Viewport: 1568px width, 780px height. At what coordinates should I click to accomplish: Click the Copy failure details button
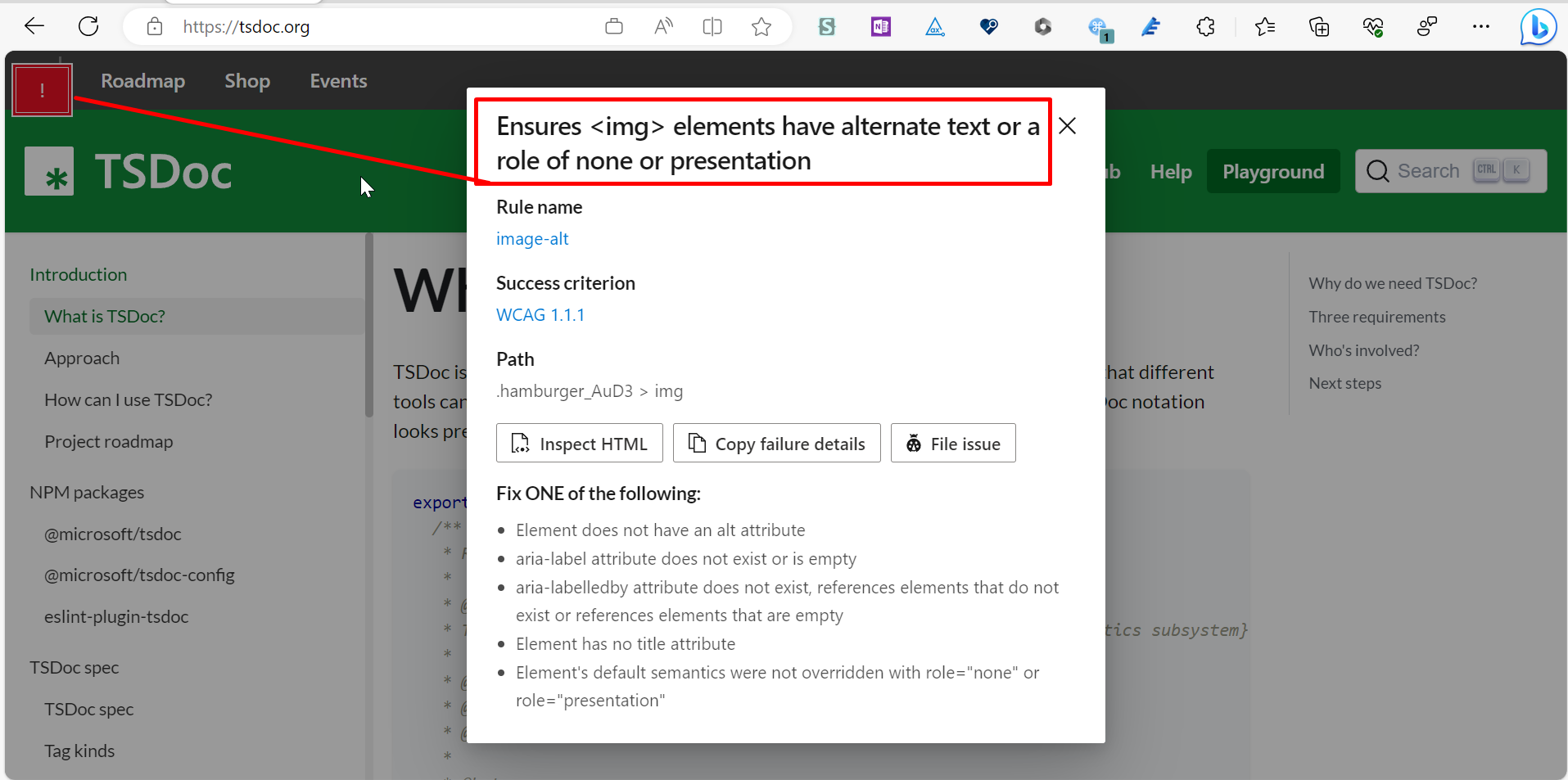[776, 443]
